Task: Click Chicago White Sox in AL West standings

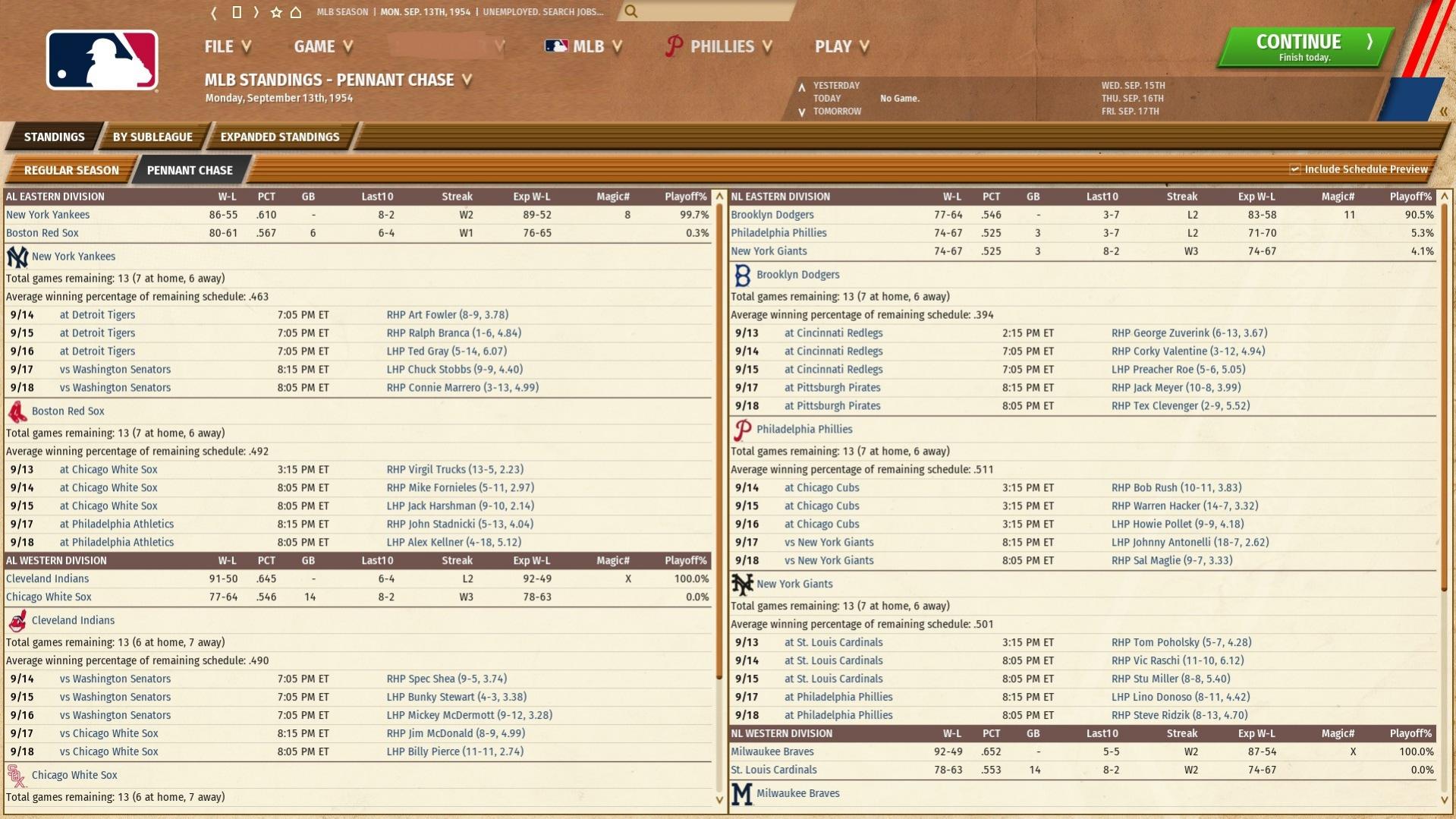Action: 49,597
